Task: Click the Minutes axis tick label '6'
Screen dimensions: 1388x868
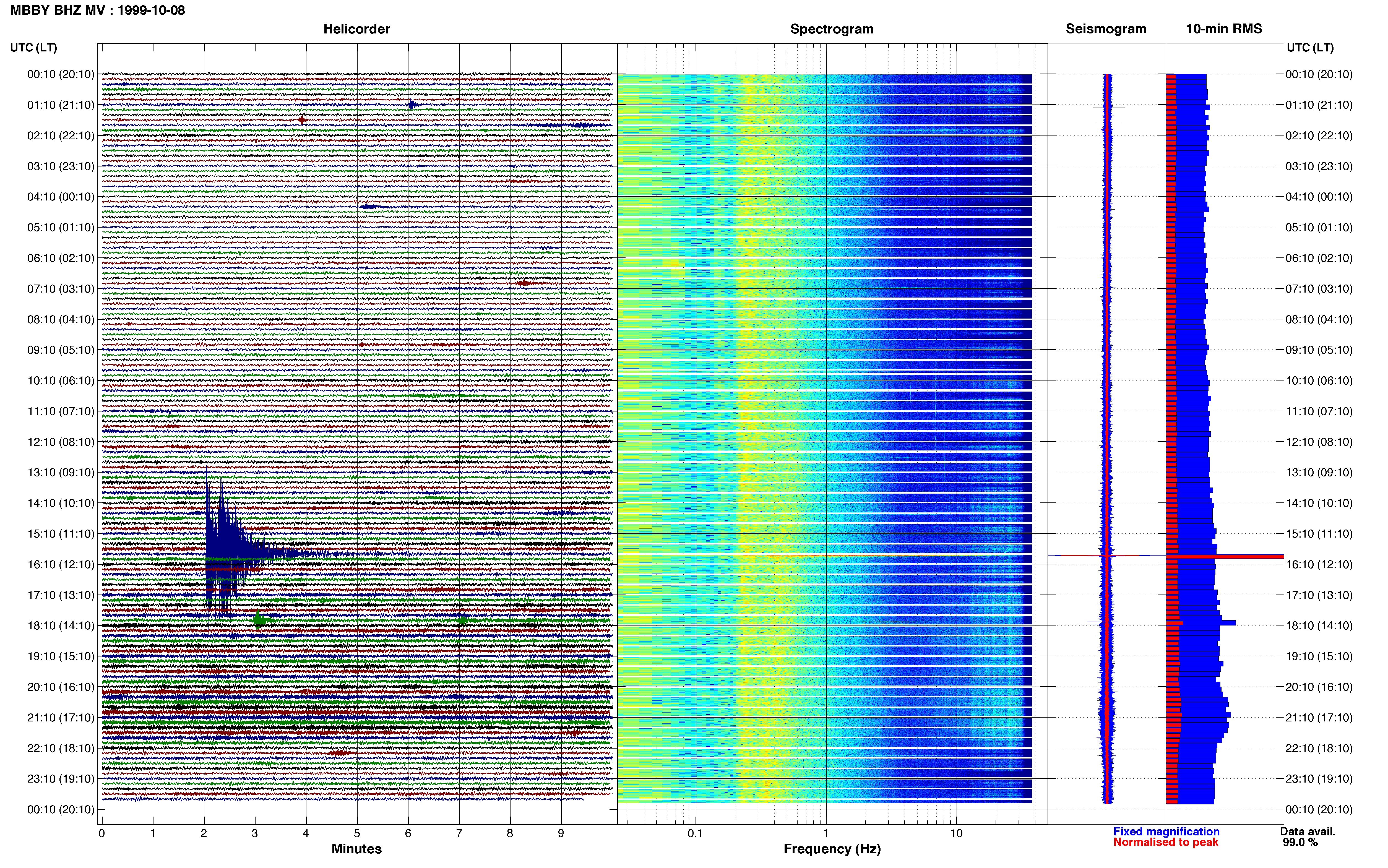Action: click(x=408, y=833)
